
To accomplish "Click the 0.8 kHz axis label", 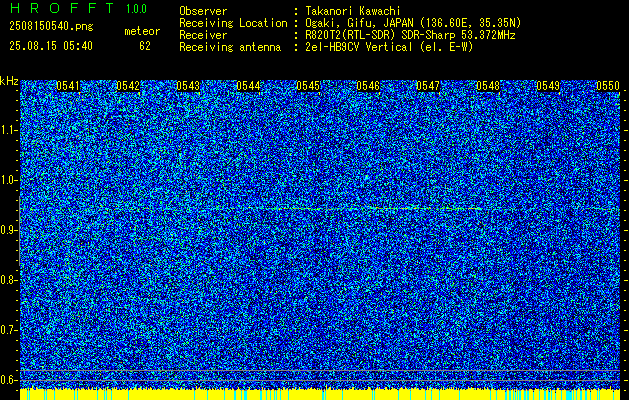I will 8,280.
